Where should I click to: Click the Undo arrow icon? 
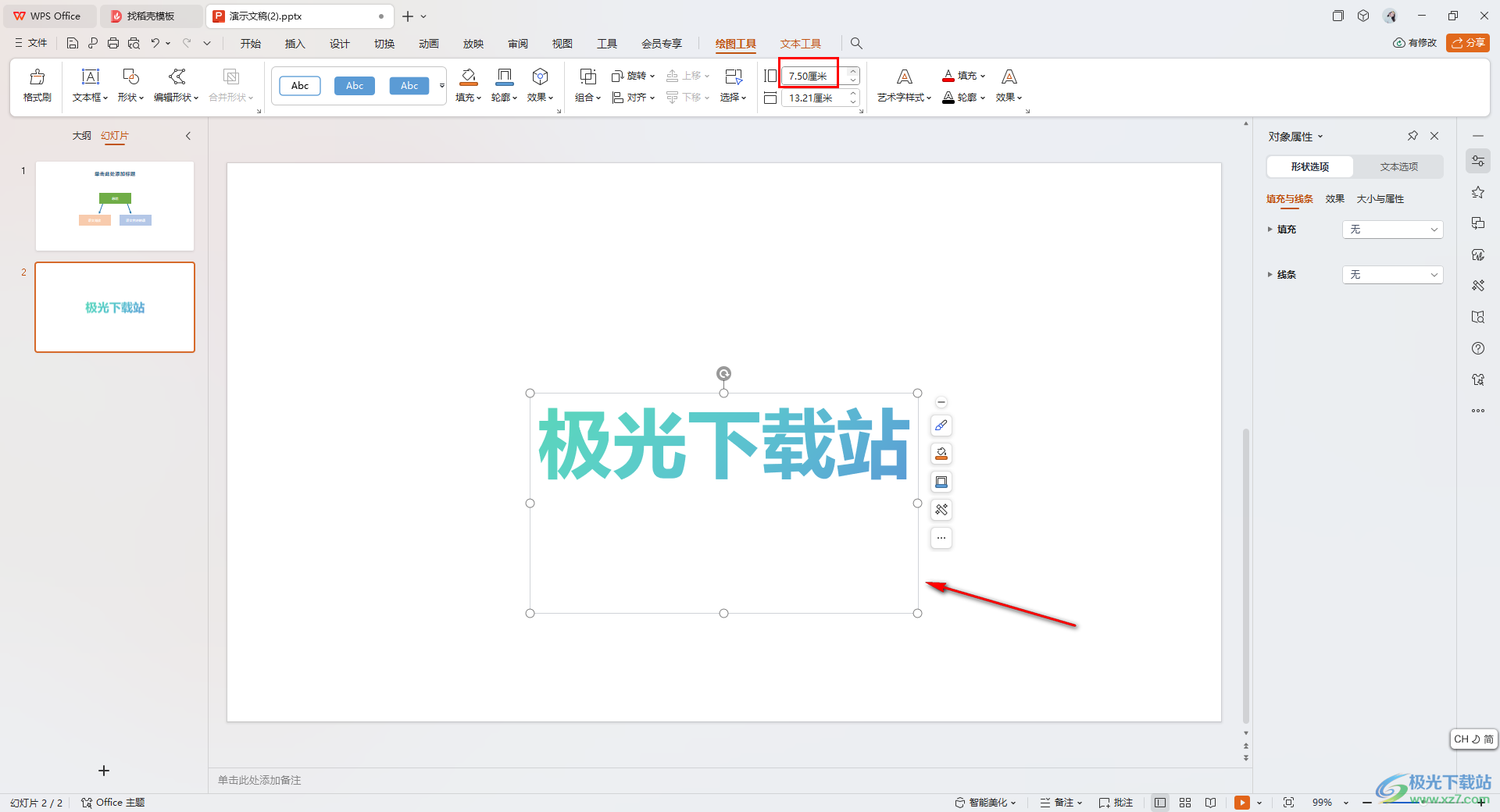[155, 44]
